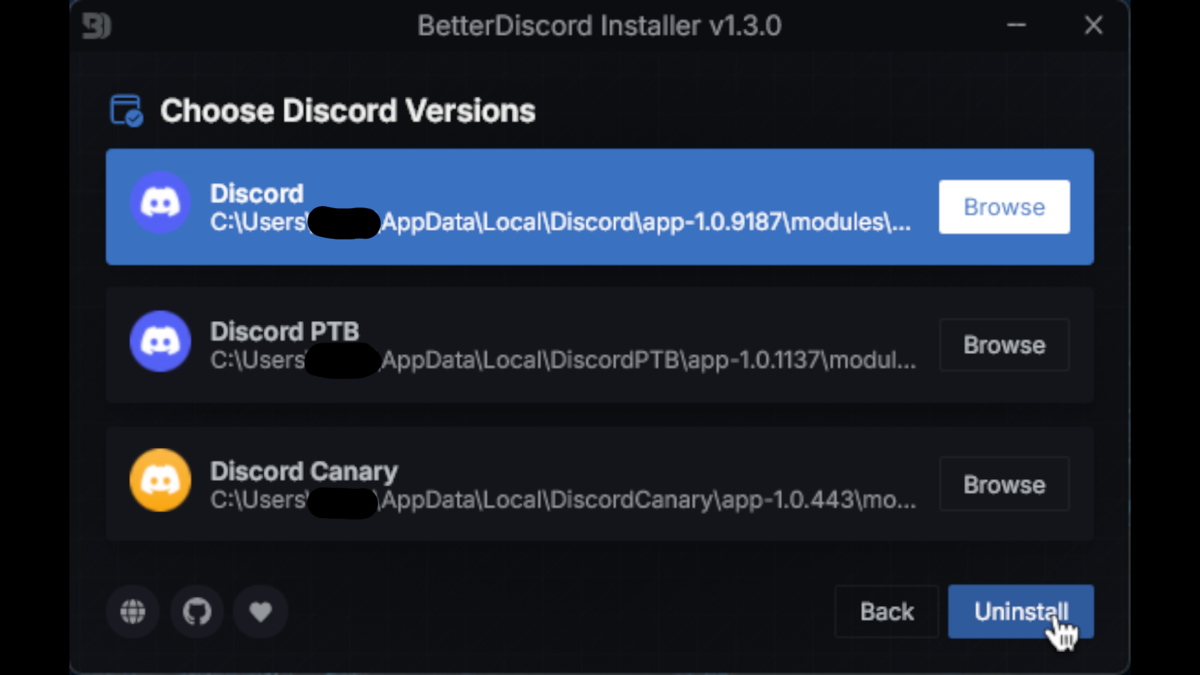Viewport: 1200px width, 675px height.
Task: Click the Discord PTB logo icon
Action: 160,341
